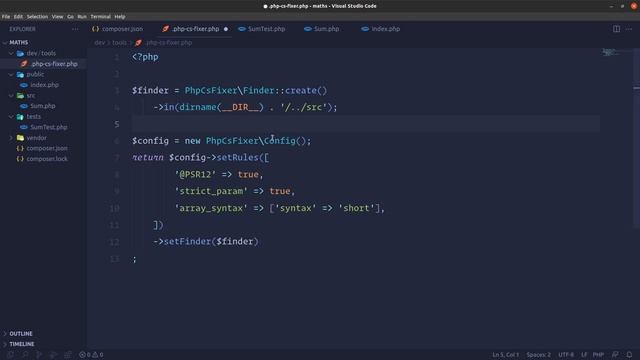Click the rocket icon in the breadcrumb
The width and height of the screenshot is (640, 360).
(139, 43)
